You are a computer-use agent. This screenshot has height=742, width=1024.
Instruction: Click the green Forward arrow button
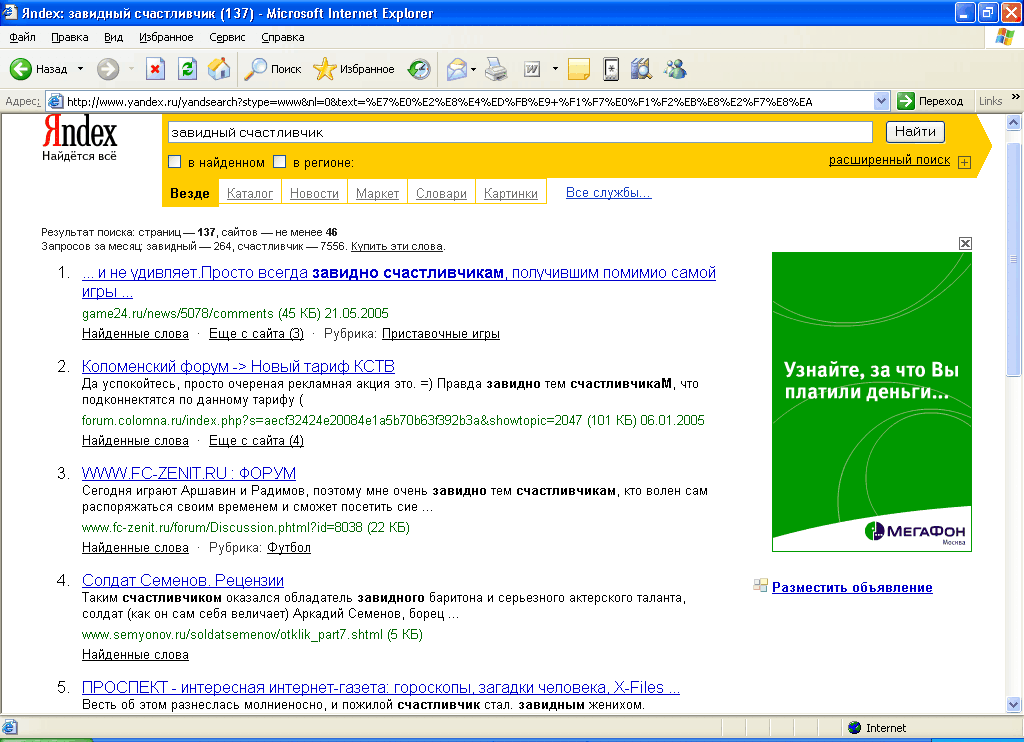[108, 69]
